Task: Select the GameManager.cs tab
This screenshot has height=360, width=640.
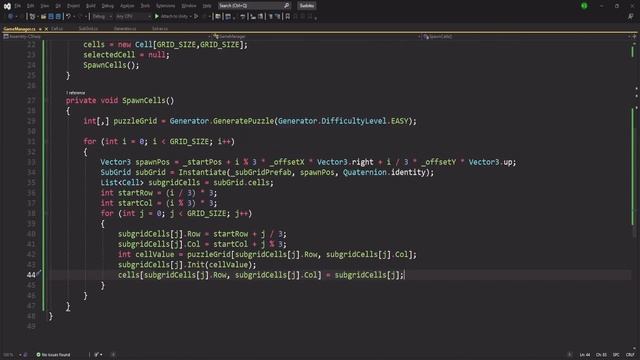Action: tap(19, 29)
